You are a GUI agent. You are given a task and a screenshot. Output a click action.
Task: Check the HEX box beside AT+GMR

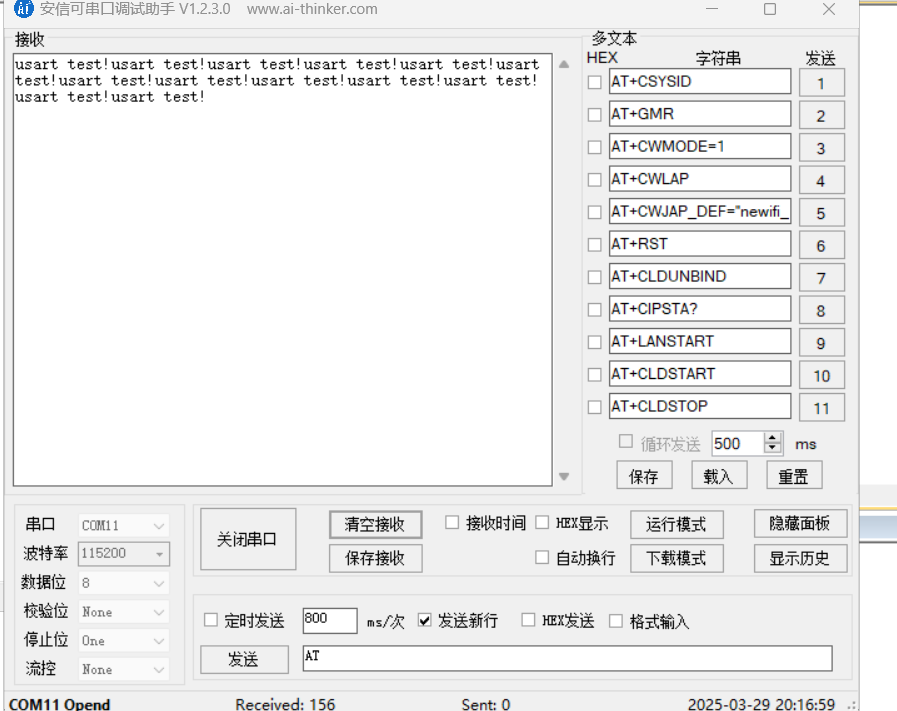click(x=594, y=114)
